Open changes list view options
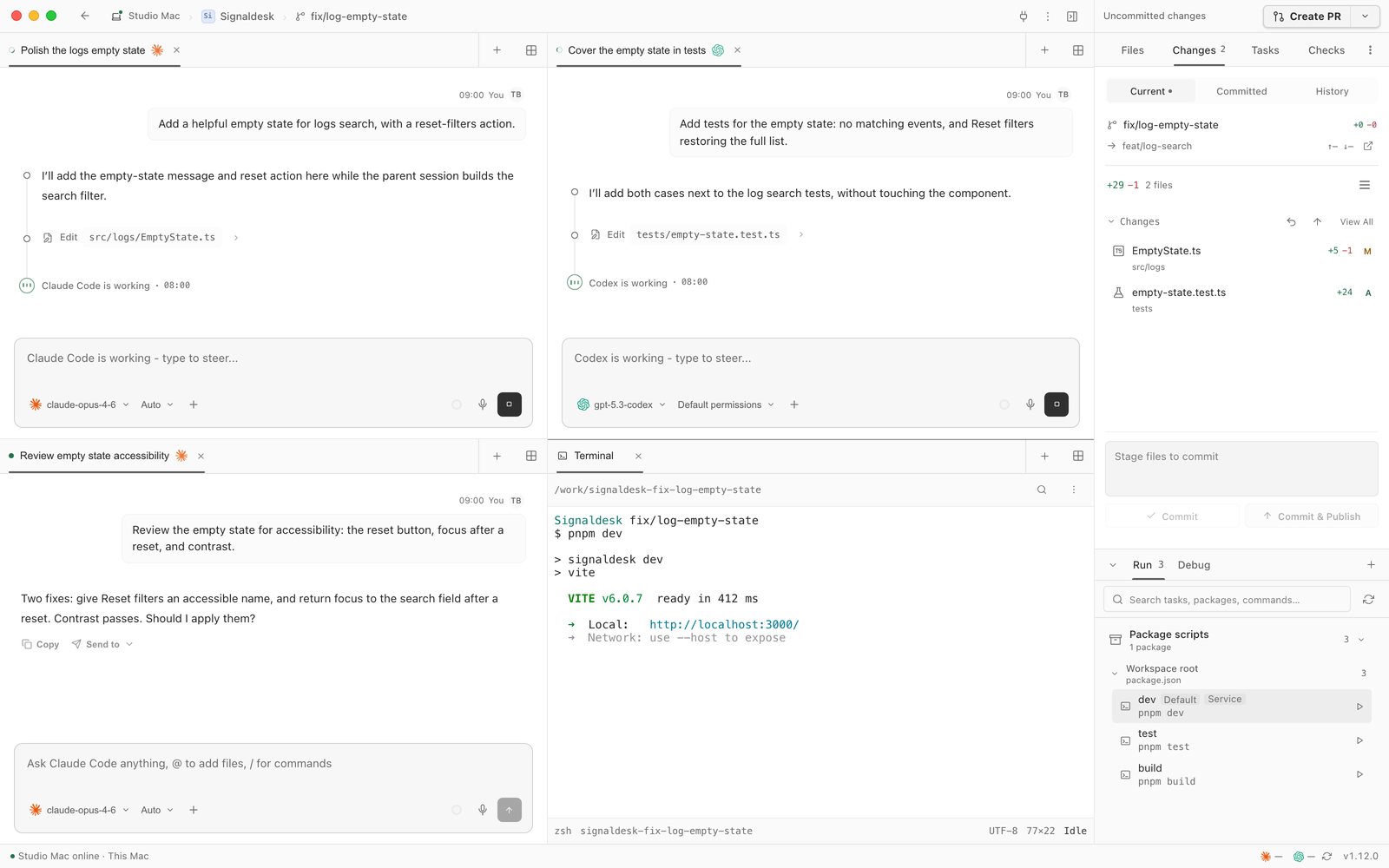 pyautogui.click(x=1365, y=185)
